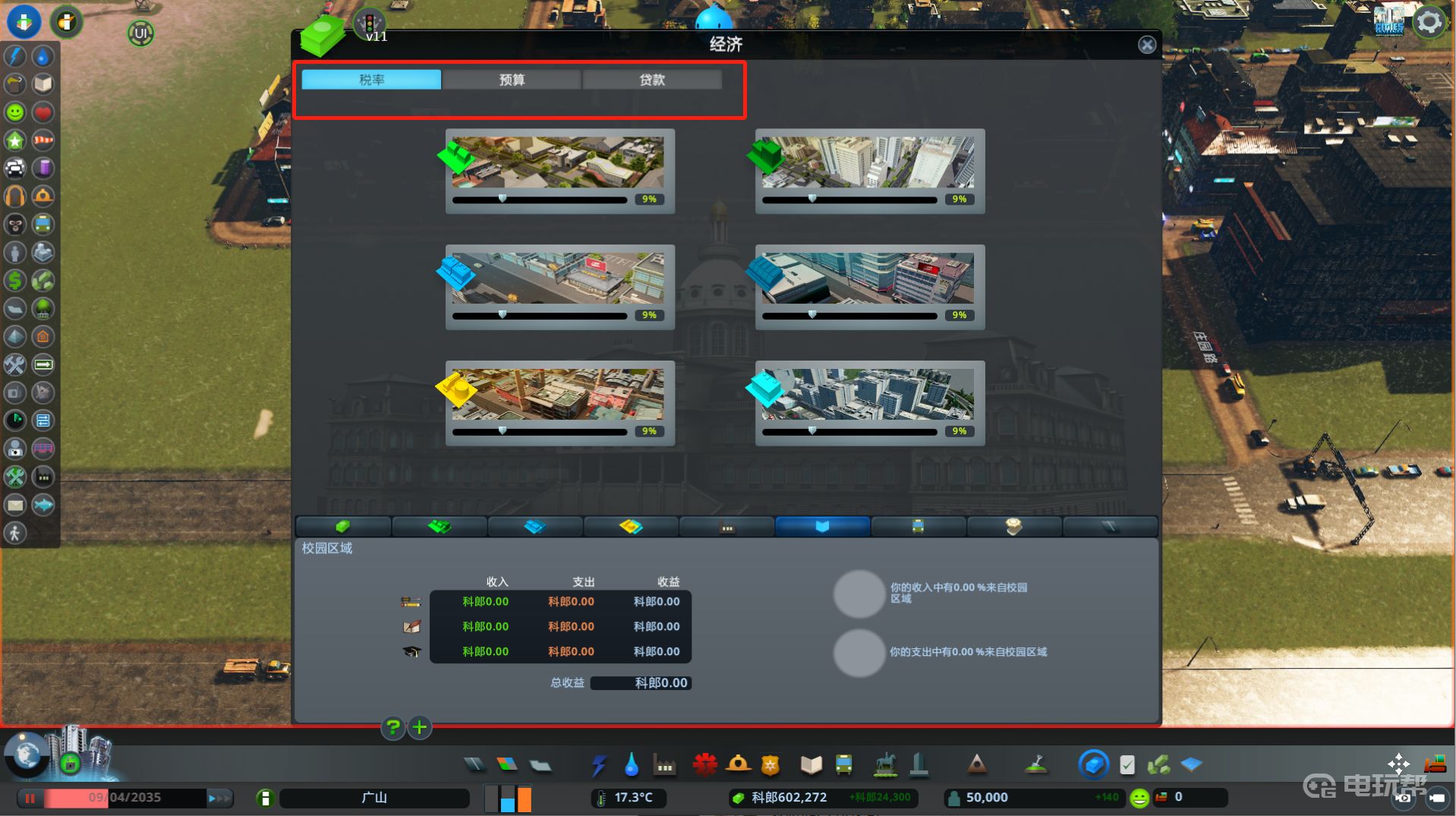Open the fire safety helmet info view
The width and height of the screenshot is (1456, 816).
point(43,197)
